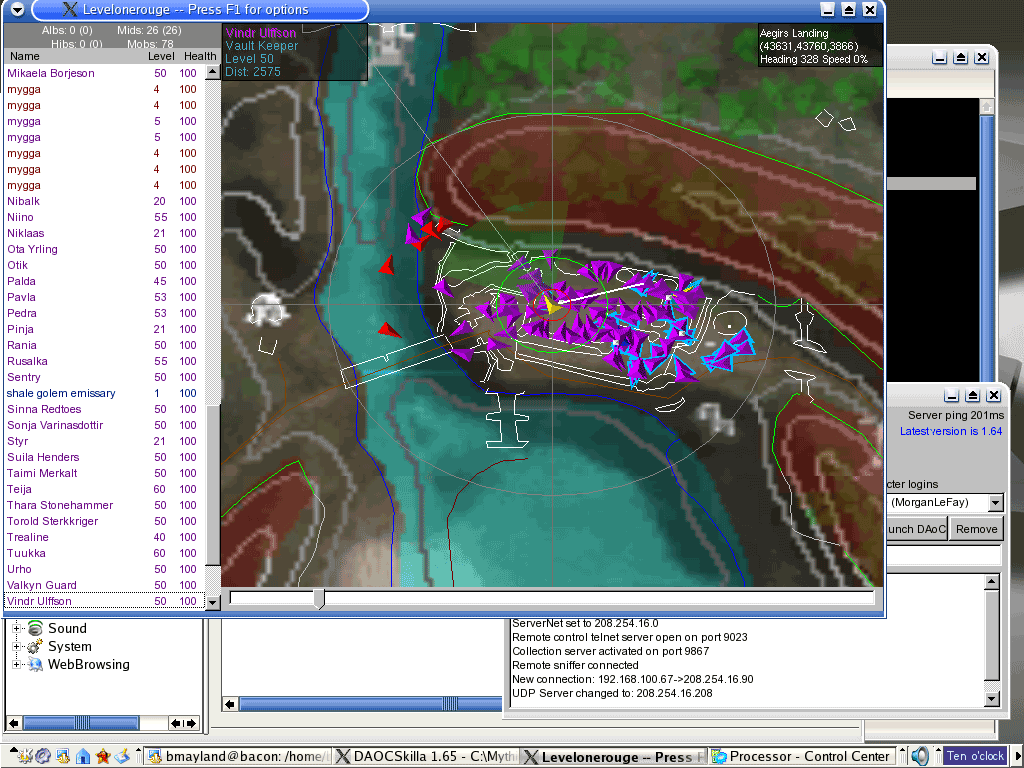Shade the Levelonerouge window with the eject-style button
Screen dimensions: 1024x768
click(848, 10)
